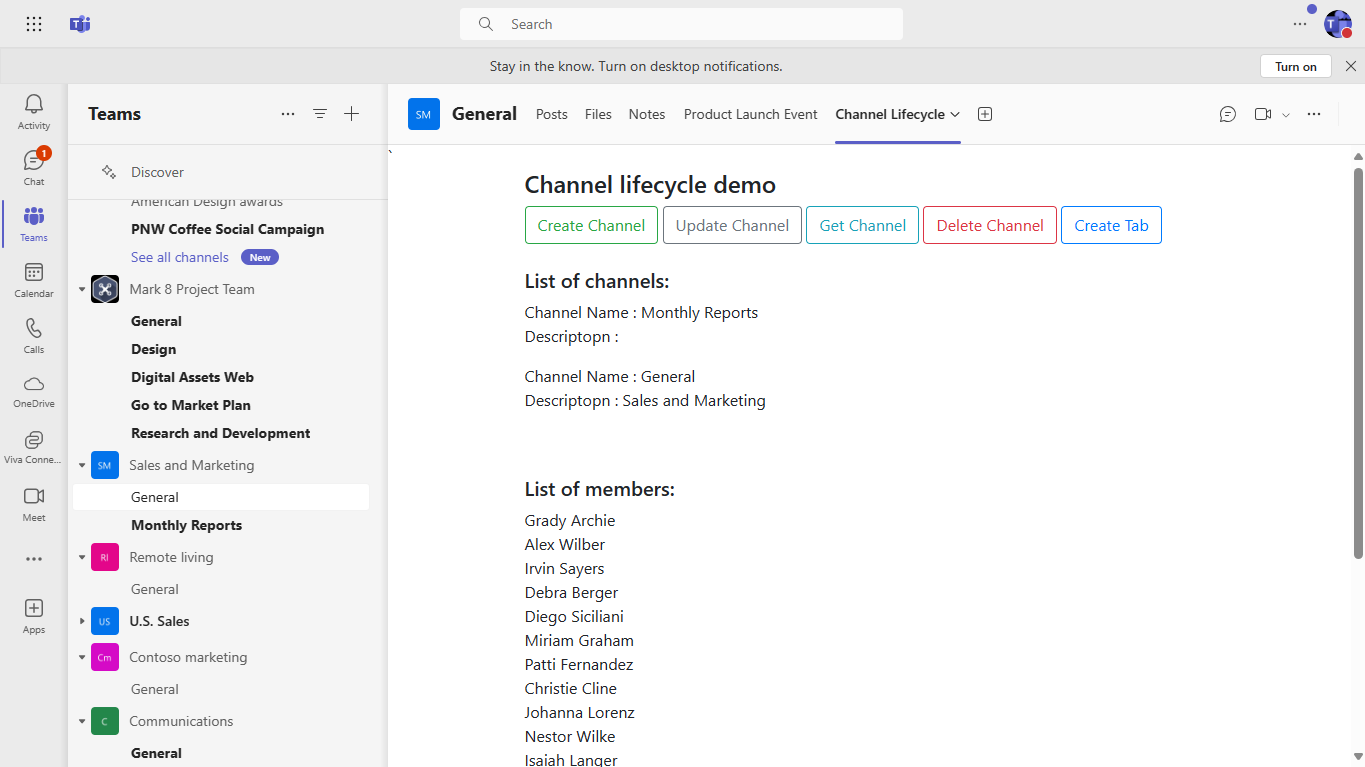Click the SM team avatar in channel header
The height and width of the screenshot is (767, 1365).
click(424, 114)
